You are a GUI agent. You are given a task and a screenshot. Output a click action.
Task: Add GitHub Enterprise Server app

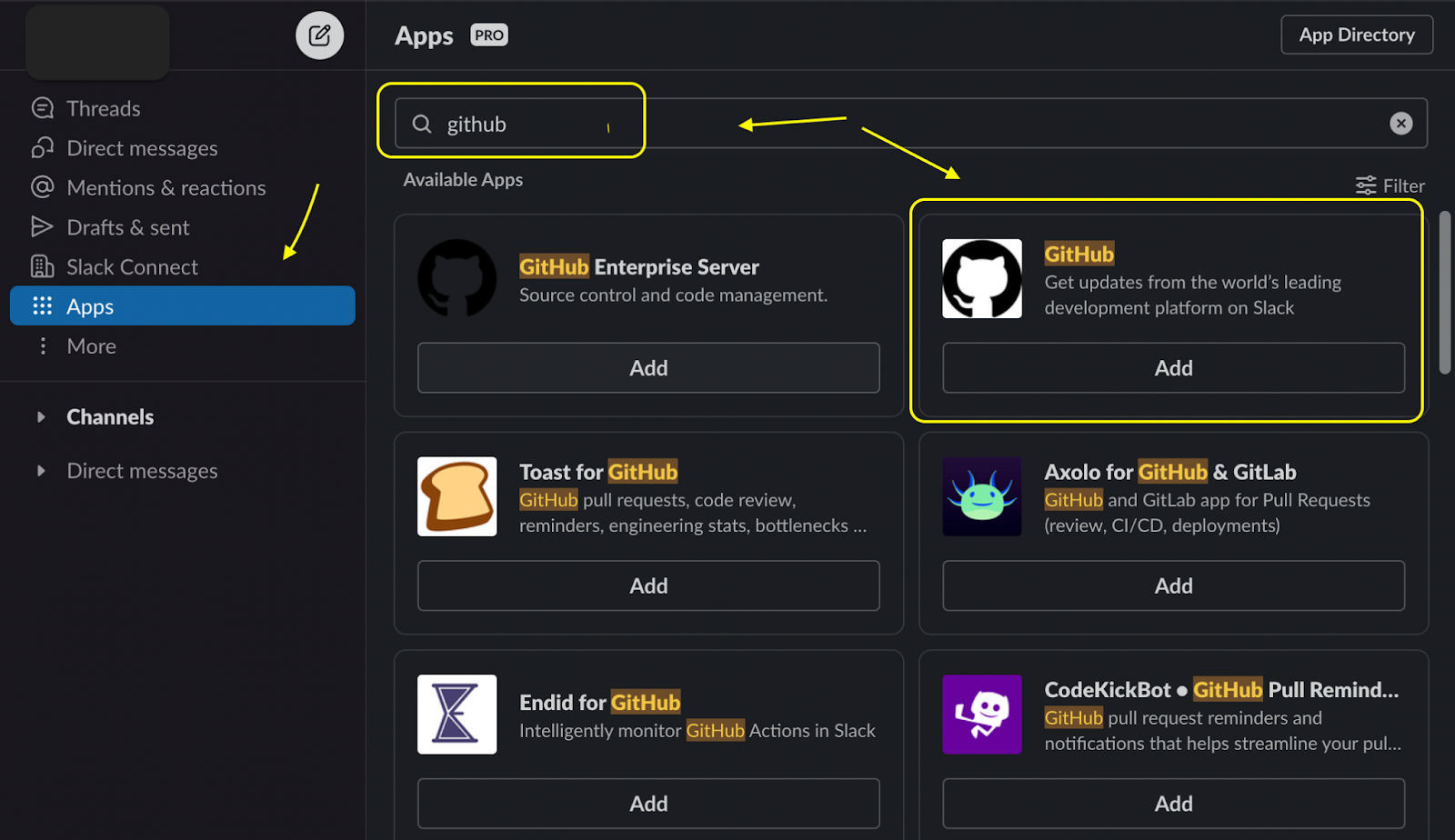(x=648, y=368)
